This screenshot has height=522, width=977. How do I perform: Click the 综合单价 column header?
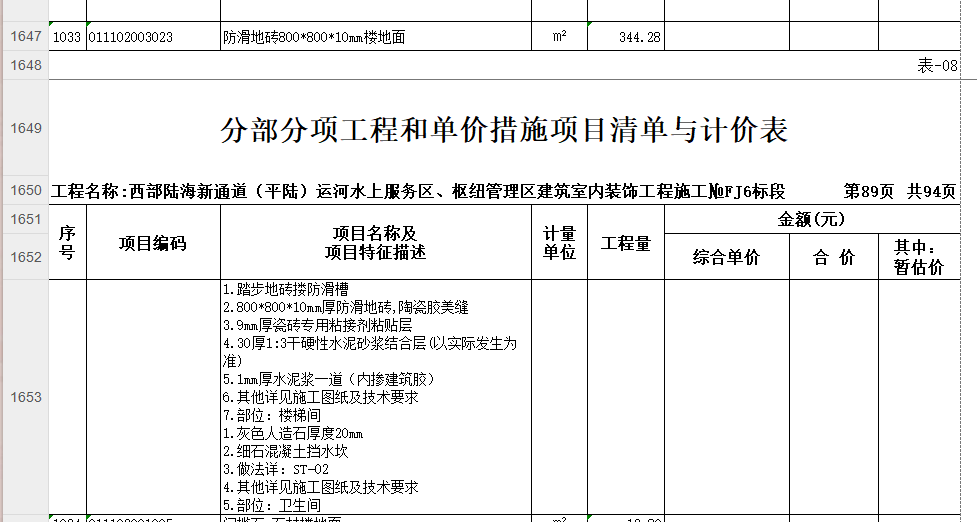click(727, 257)
